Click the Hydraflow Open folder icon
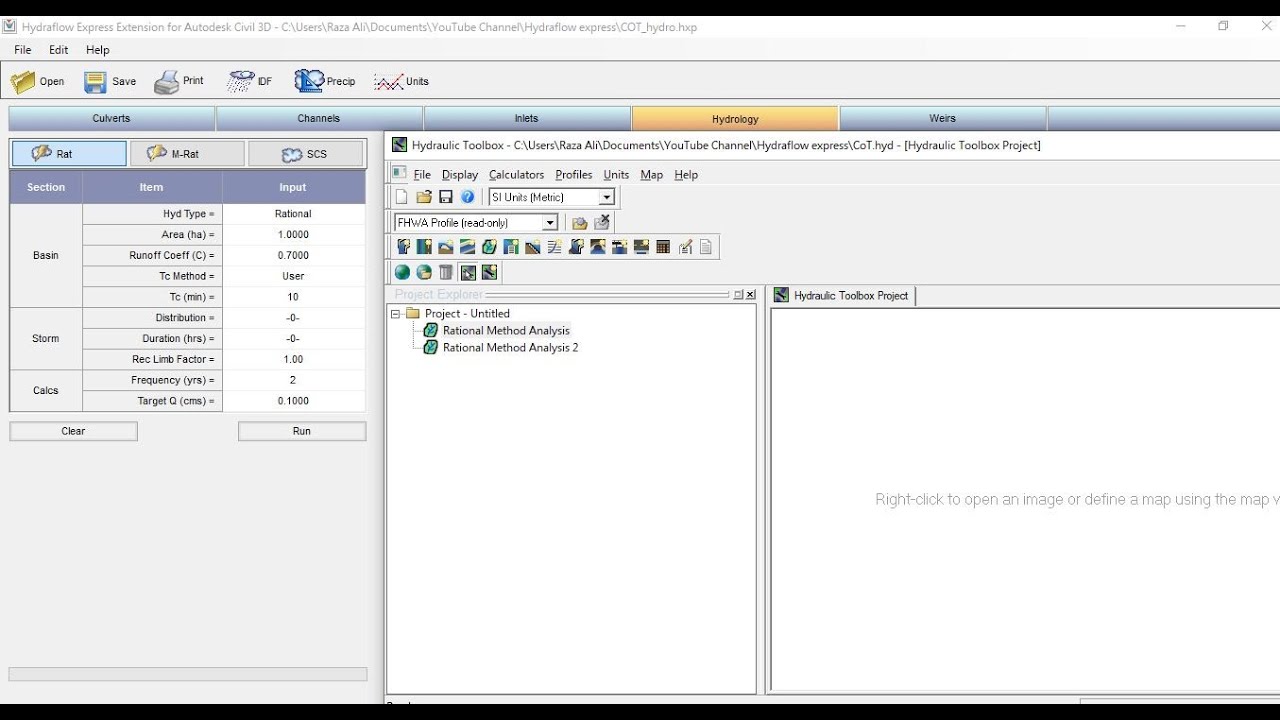The image size is (1280, 720). (23, 82)
